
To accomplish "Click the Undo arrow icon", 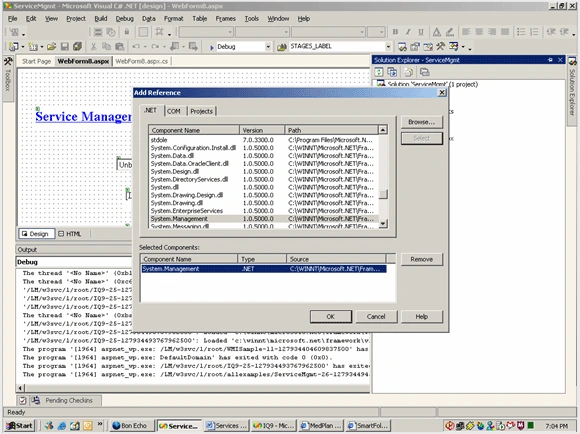I will pos(136,47).
